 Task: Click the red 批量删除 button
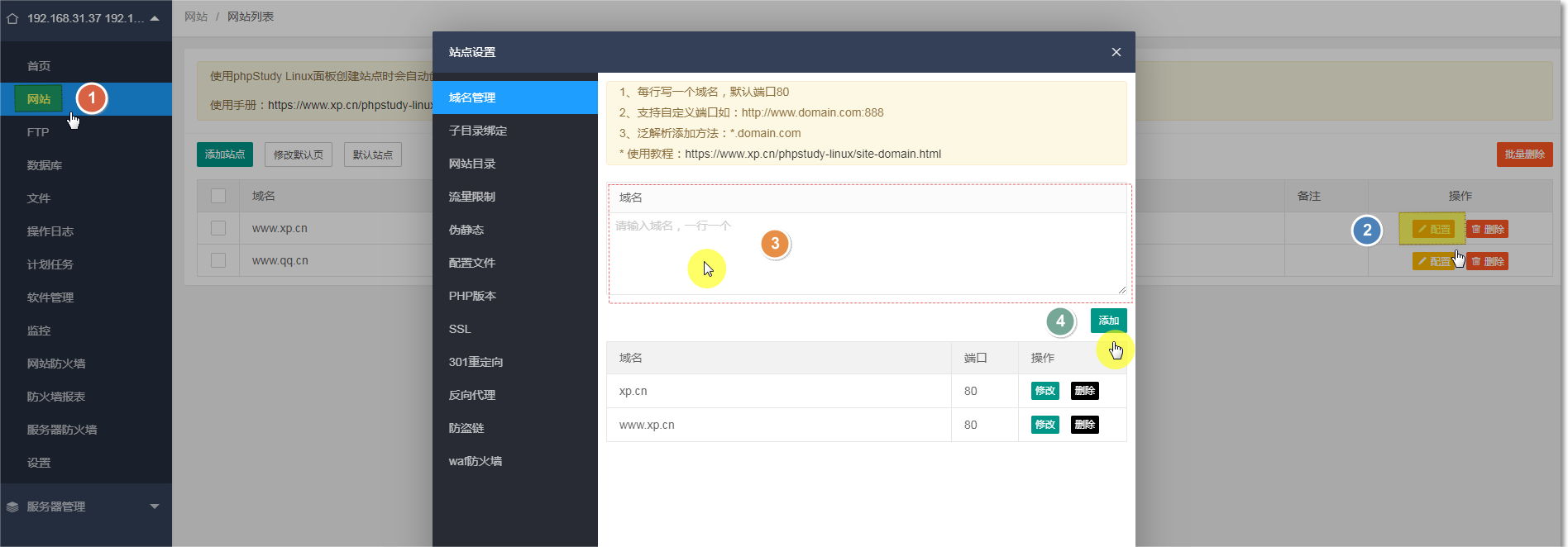(x=1524, y=155)
